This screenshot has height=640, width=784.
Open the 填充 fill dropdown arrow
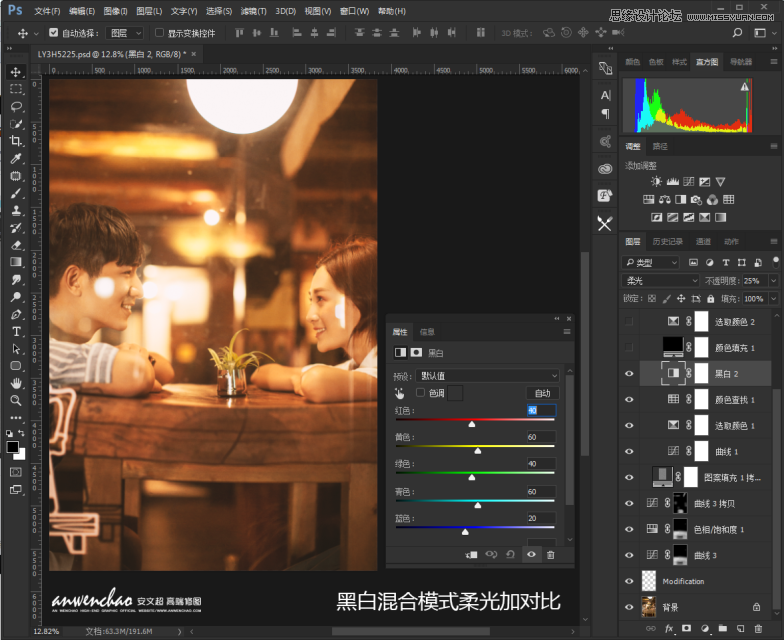(774, 299)
